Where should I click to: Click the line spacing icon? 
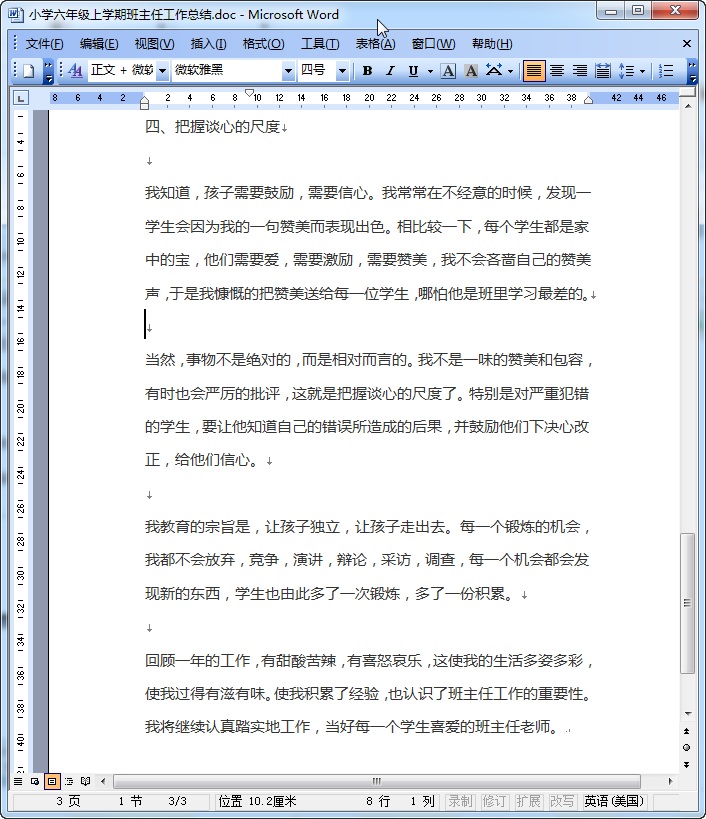[x=626, y=71]
